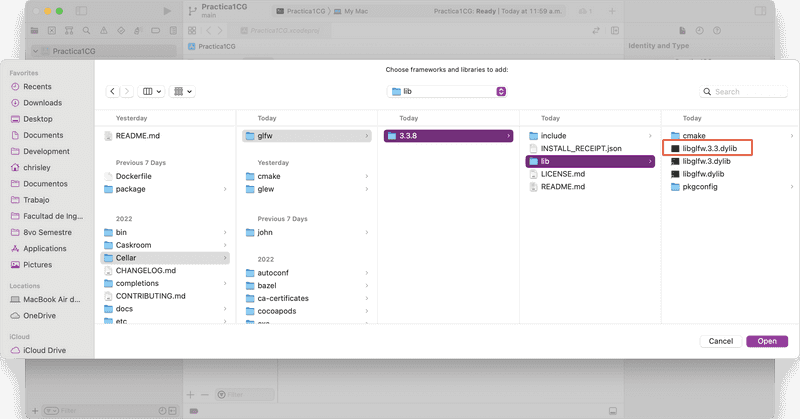This screenshot has width=800, height=419.
Task: Select MacBook Air location in sidebar
Action: point(52,300)
